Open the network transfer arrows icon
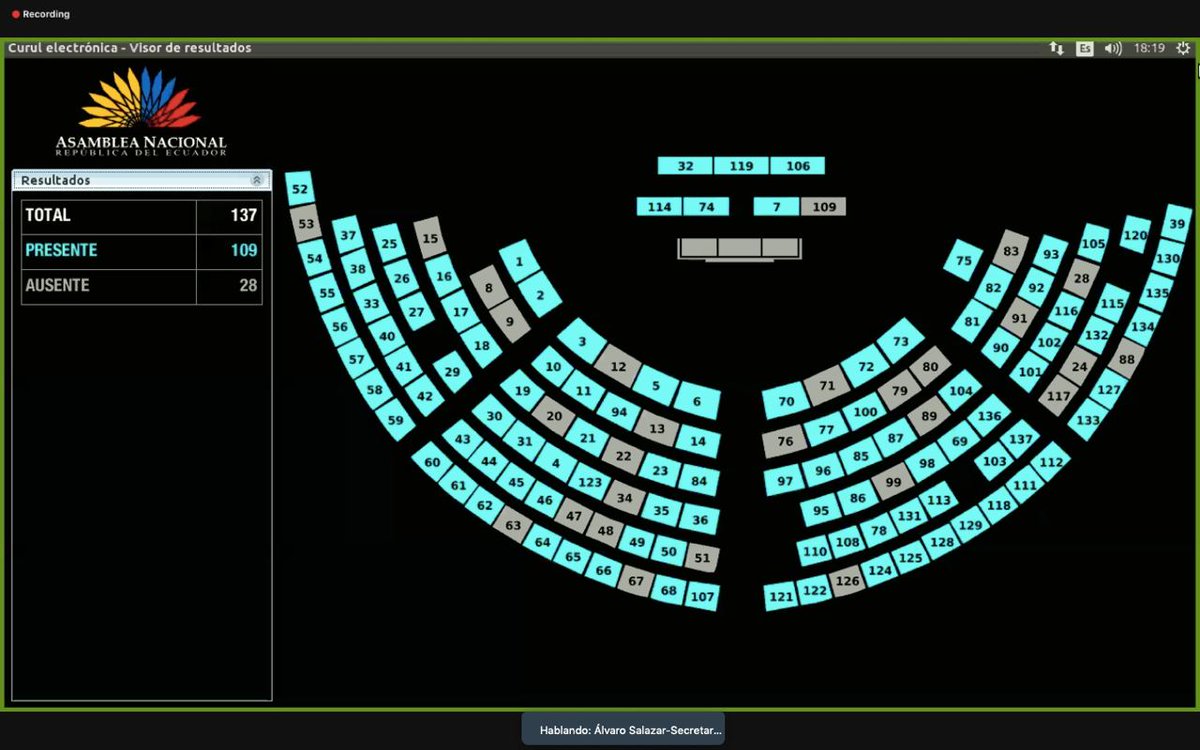 pos(1056,48)
